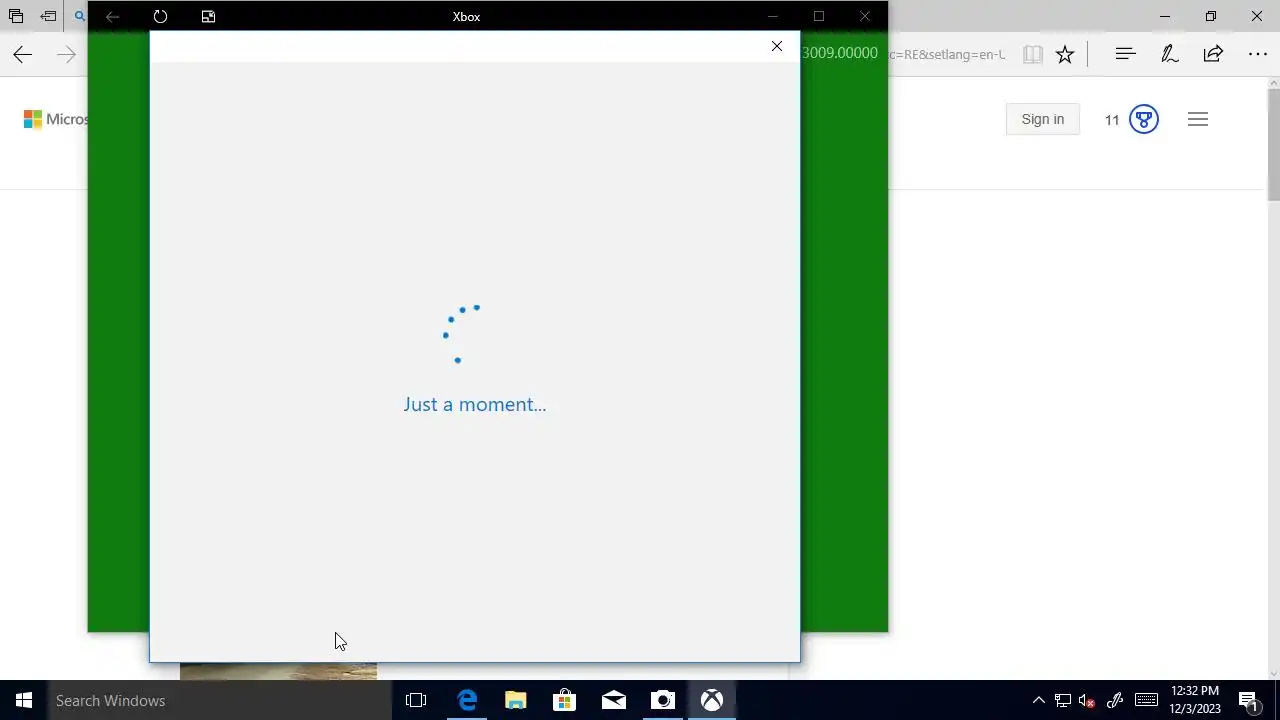Screen dimensions: 1280x720
Task: Click the Xbox app taskbar icon
Action: pyautogui.click(x=712, y=700)
